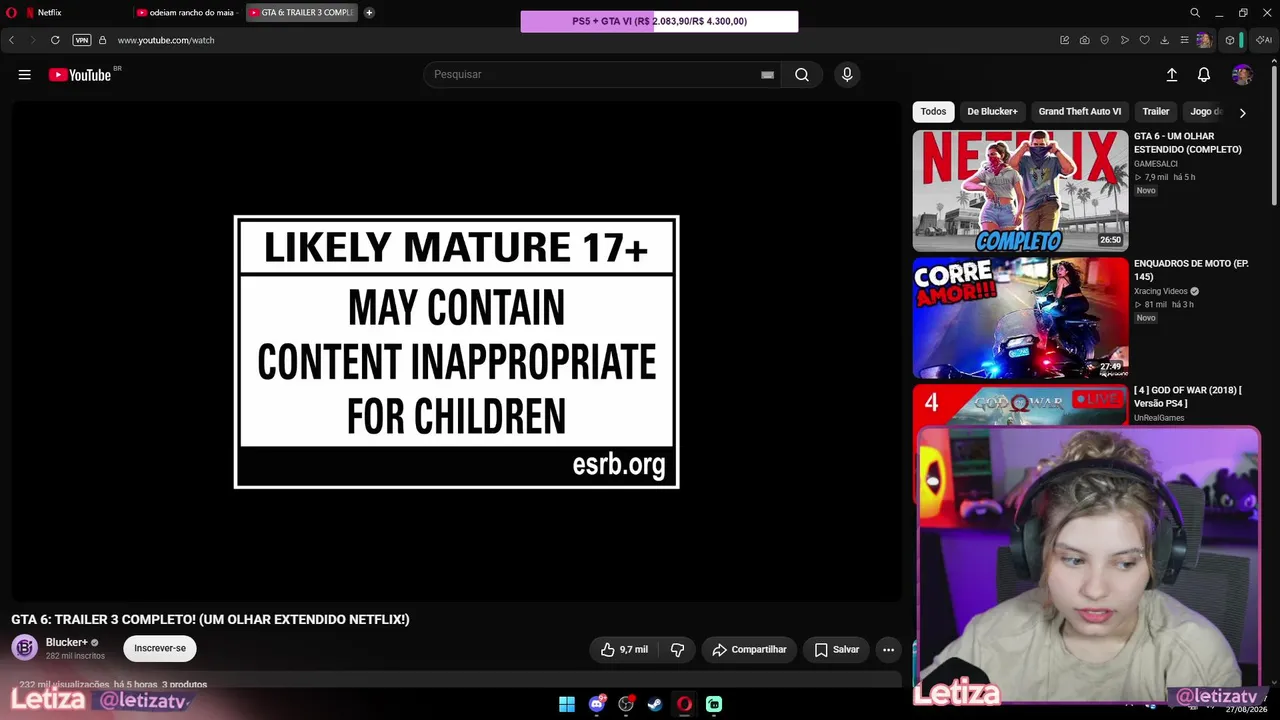Screen dimensions: 1280x720
Task: Click the God of War live thumbnail
Action: 1020,406
